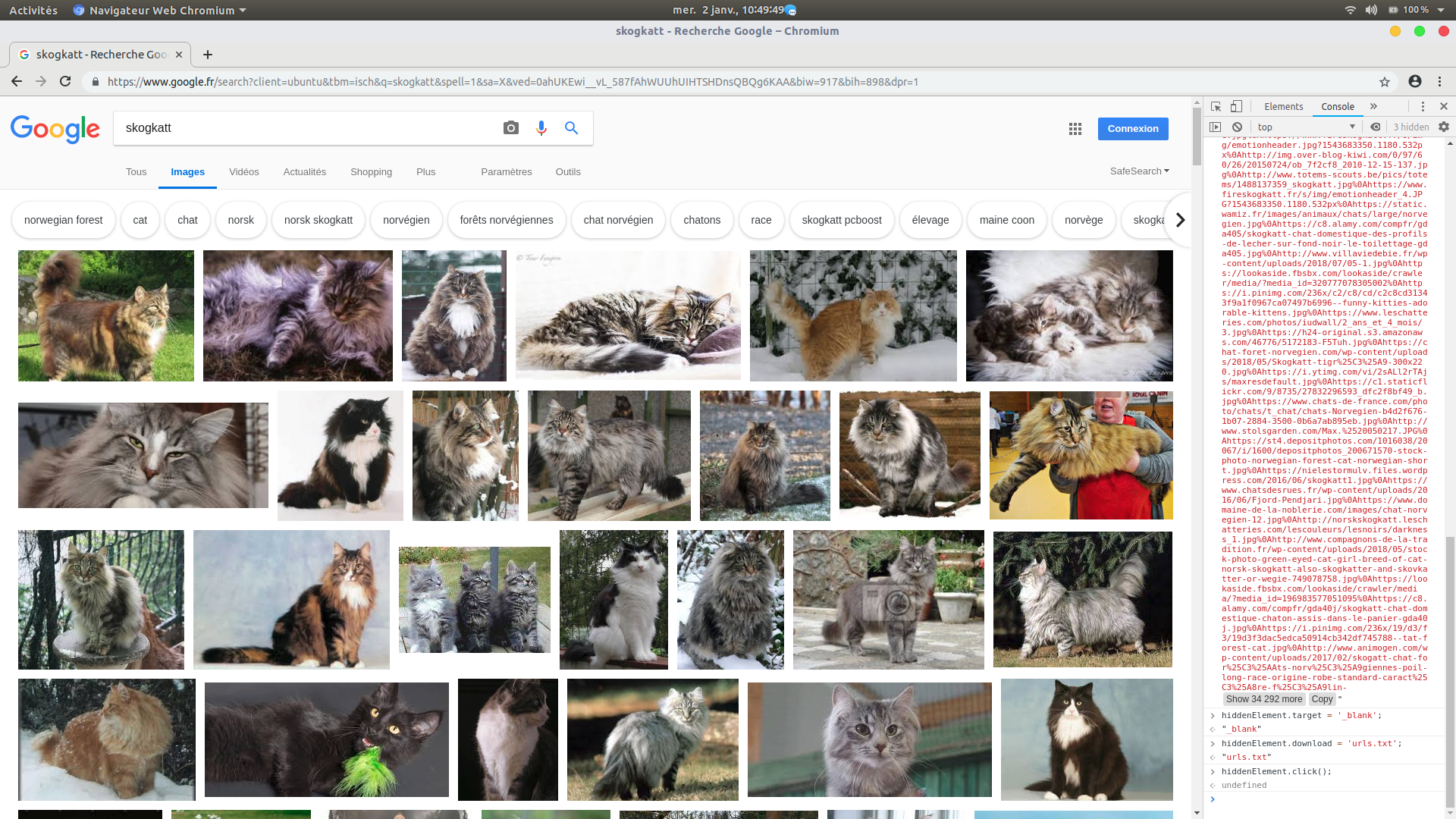Viewport: 1456px width, 819px height.
Task: Click the voice search microphone icon
Action: 541,128
